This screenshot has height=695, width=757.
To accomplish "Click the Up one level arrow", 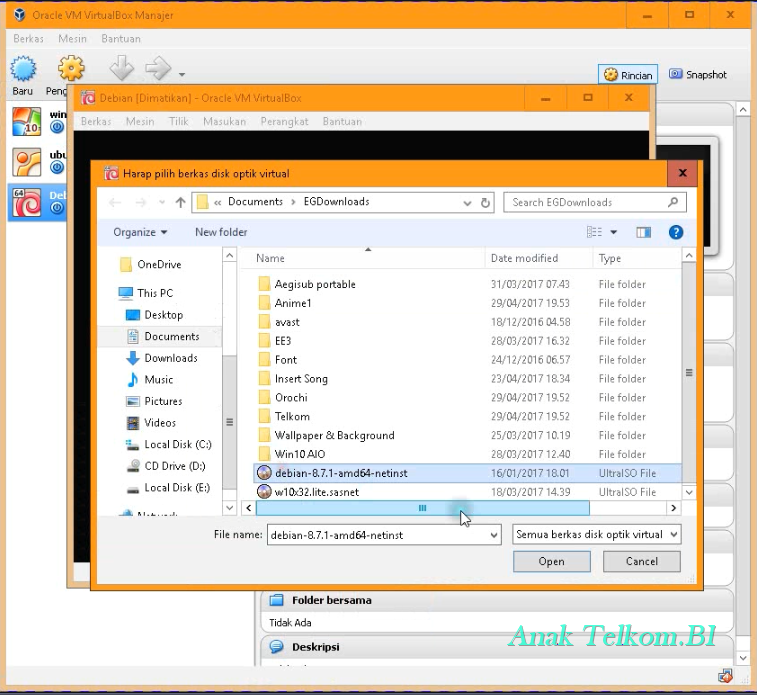I will click(x=181, y=202).
